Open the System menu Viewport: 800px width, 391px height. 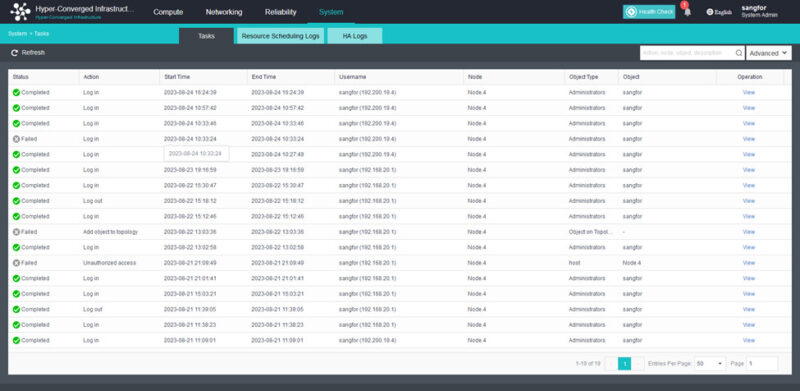tap(331, 12)
